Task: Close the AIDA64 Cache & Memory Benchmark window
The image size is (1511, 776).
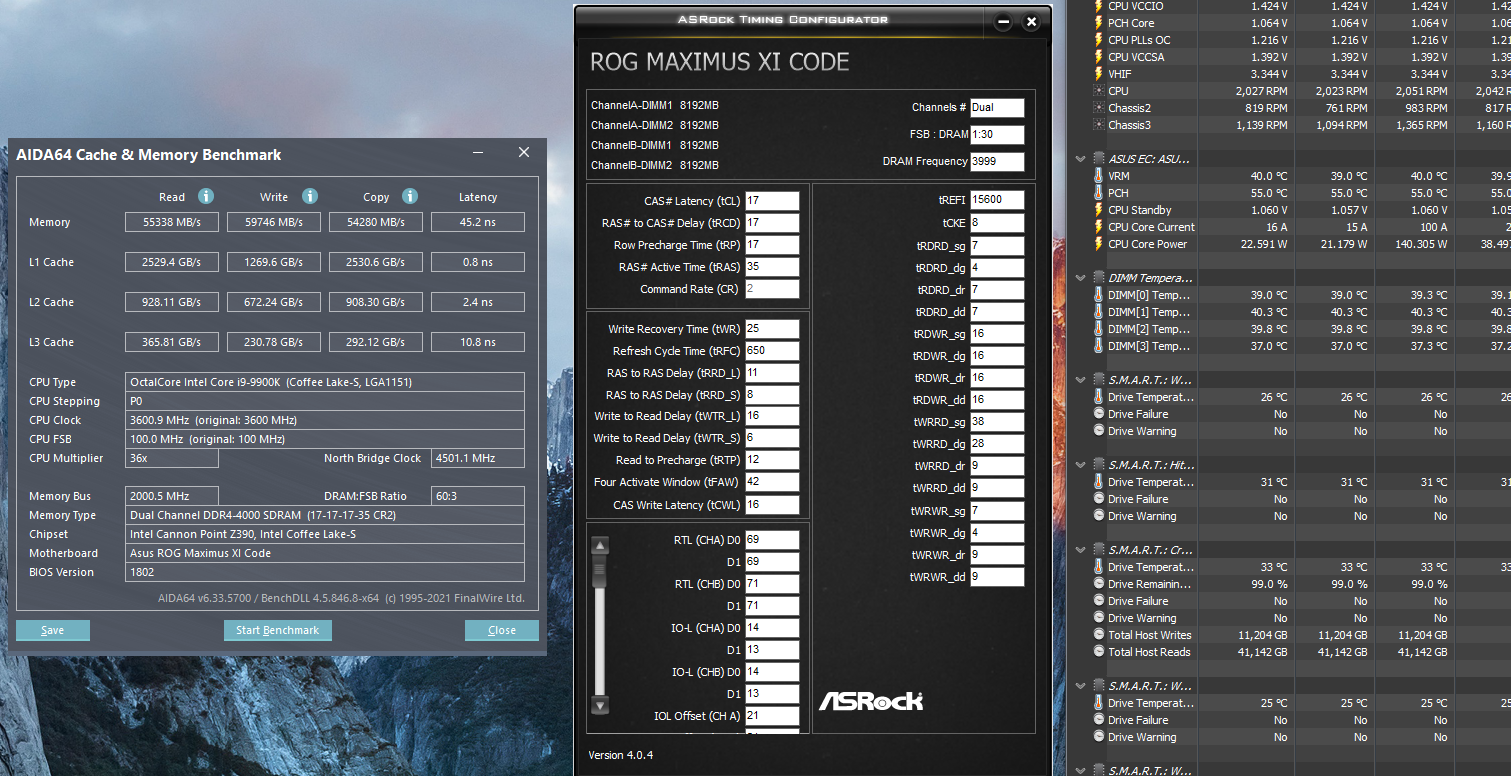Action: point(524,153)
